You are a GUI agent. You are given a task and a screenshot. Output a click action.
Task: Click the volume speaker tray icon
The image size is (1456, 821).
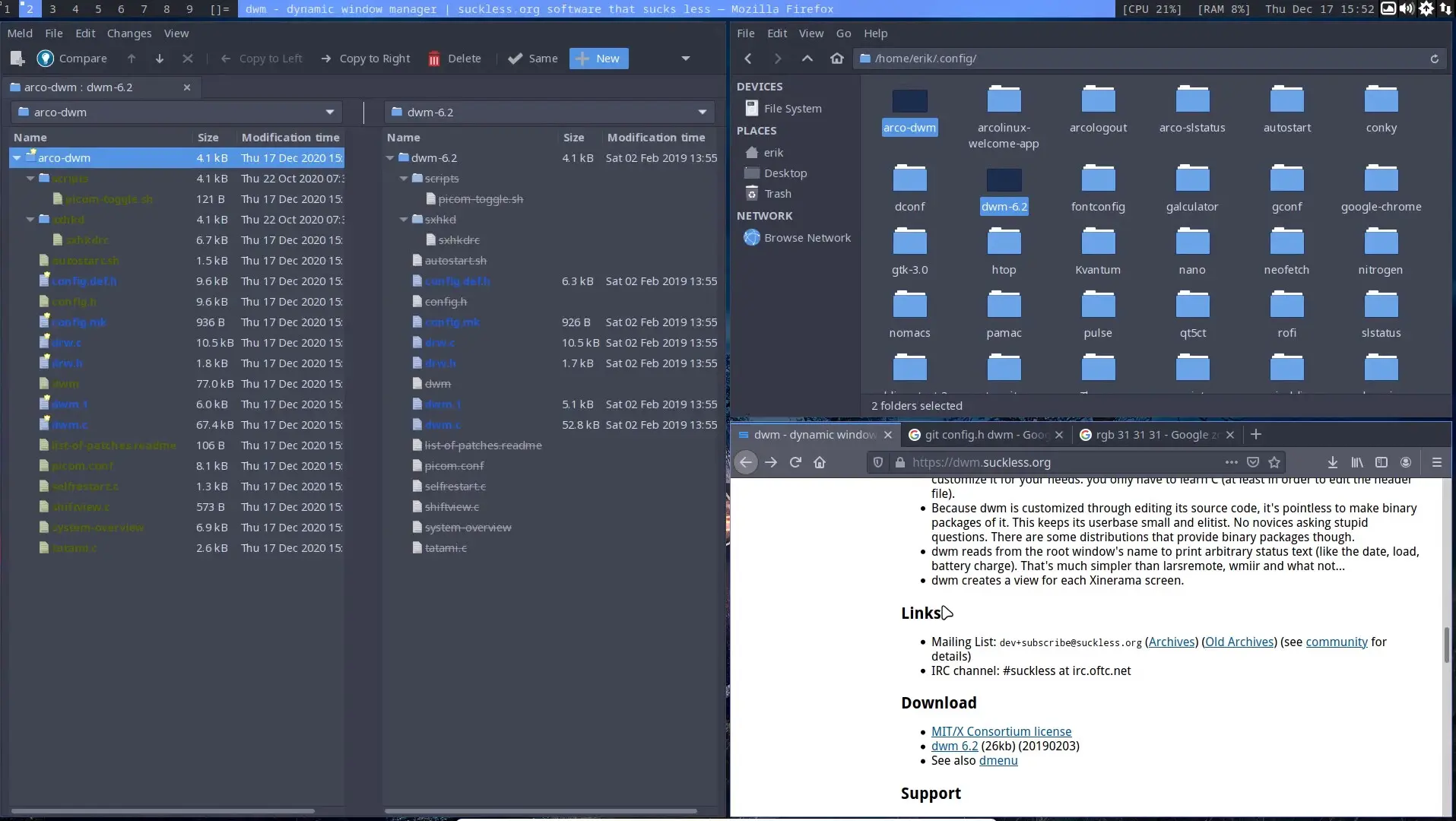pyautogui.click(x=1407, y=9)
